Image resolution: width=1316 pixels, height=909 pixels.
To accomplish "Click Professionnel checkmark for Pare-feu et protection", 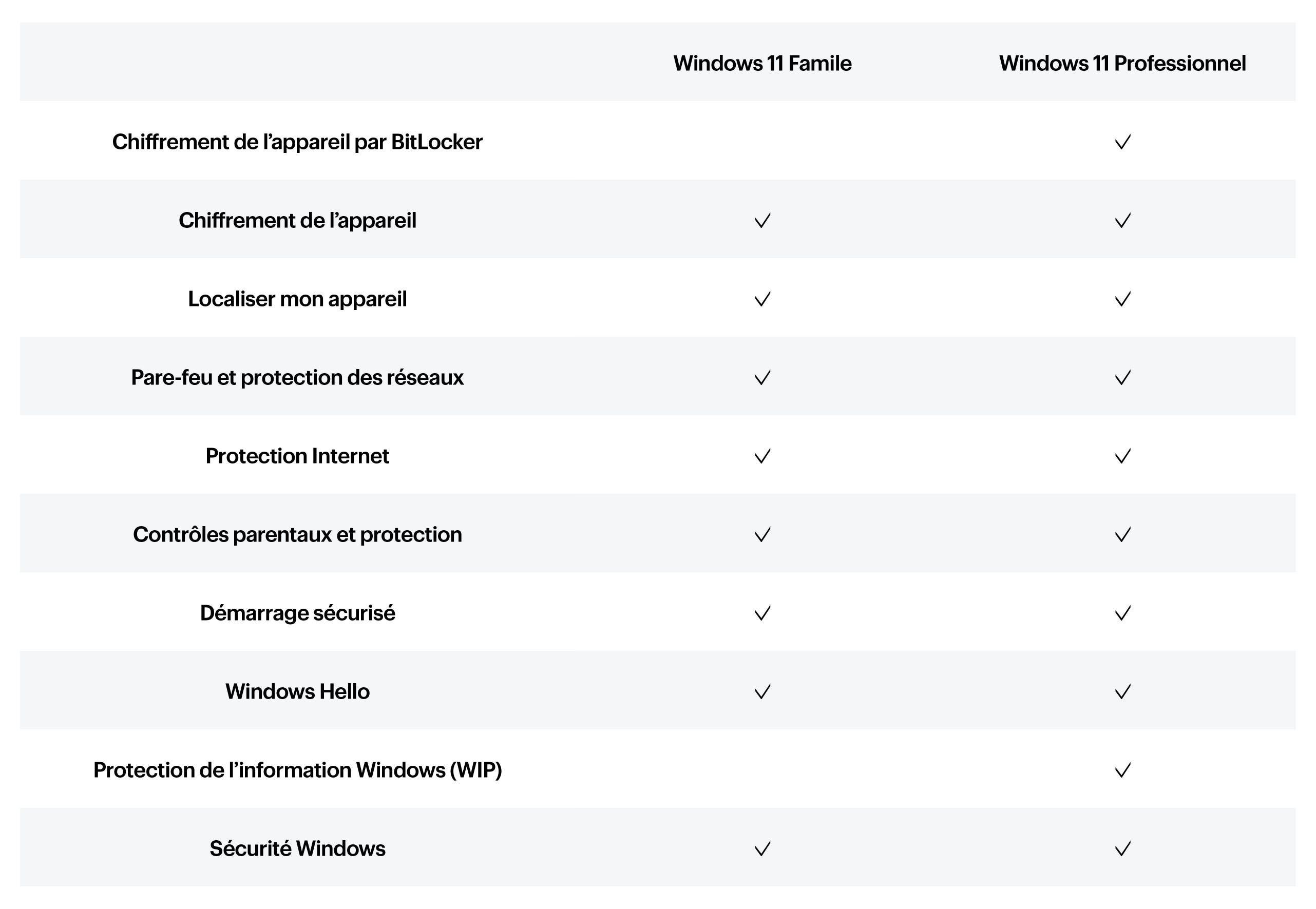I will [1122, 378].
